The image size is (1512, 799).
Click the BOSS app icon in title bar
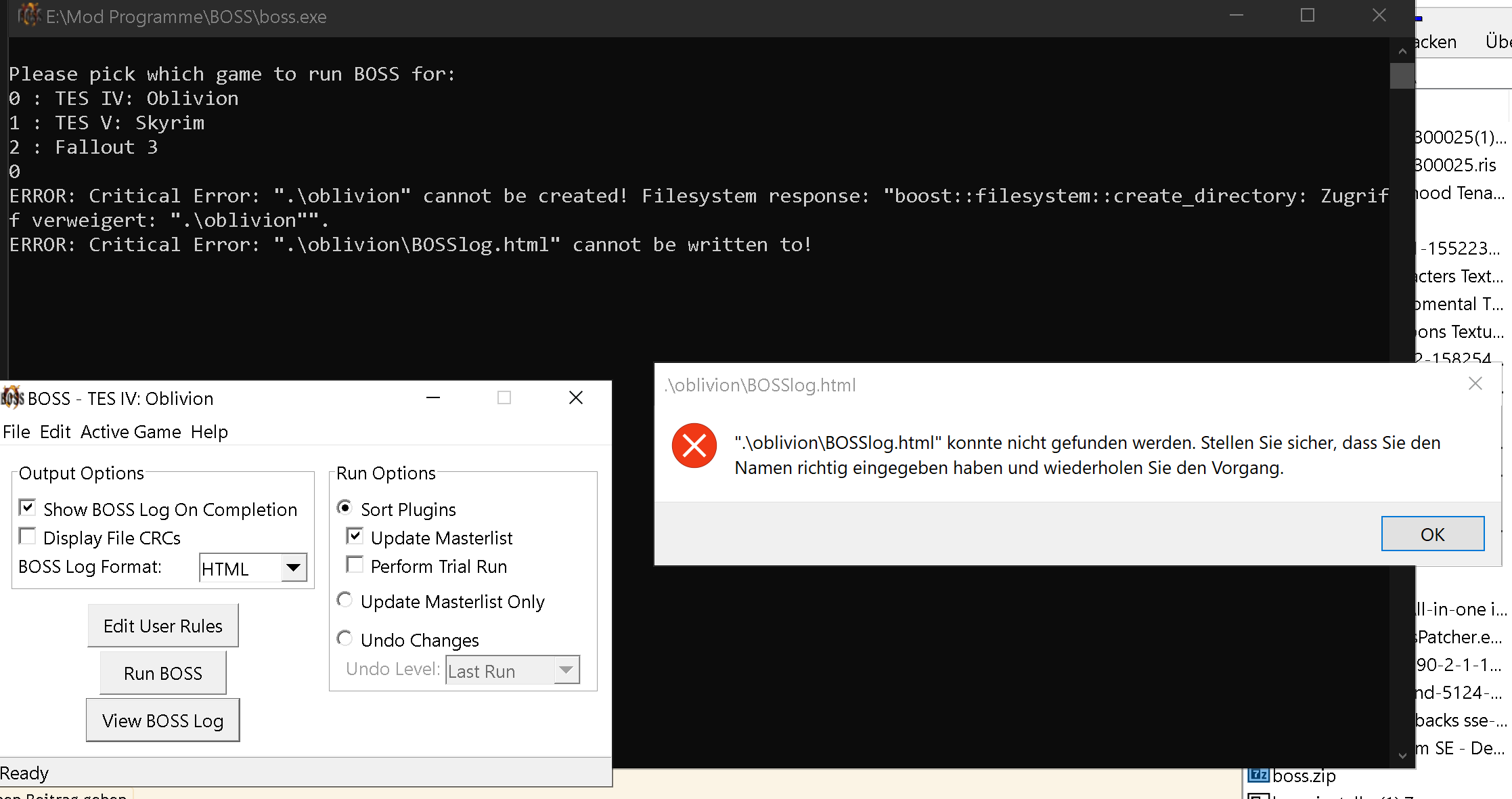click(x=12, y=398)
